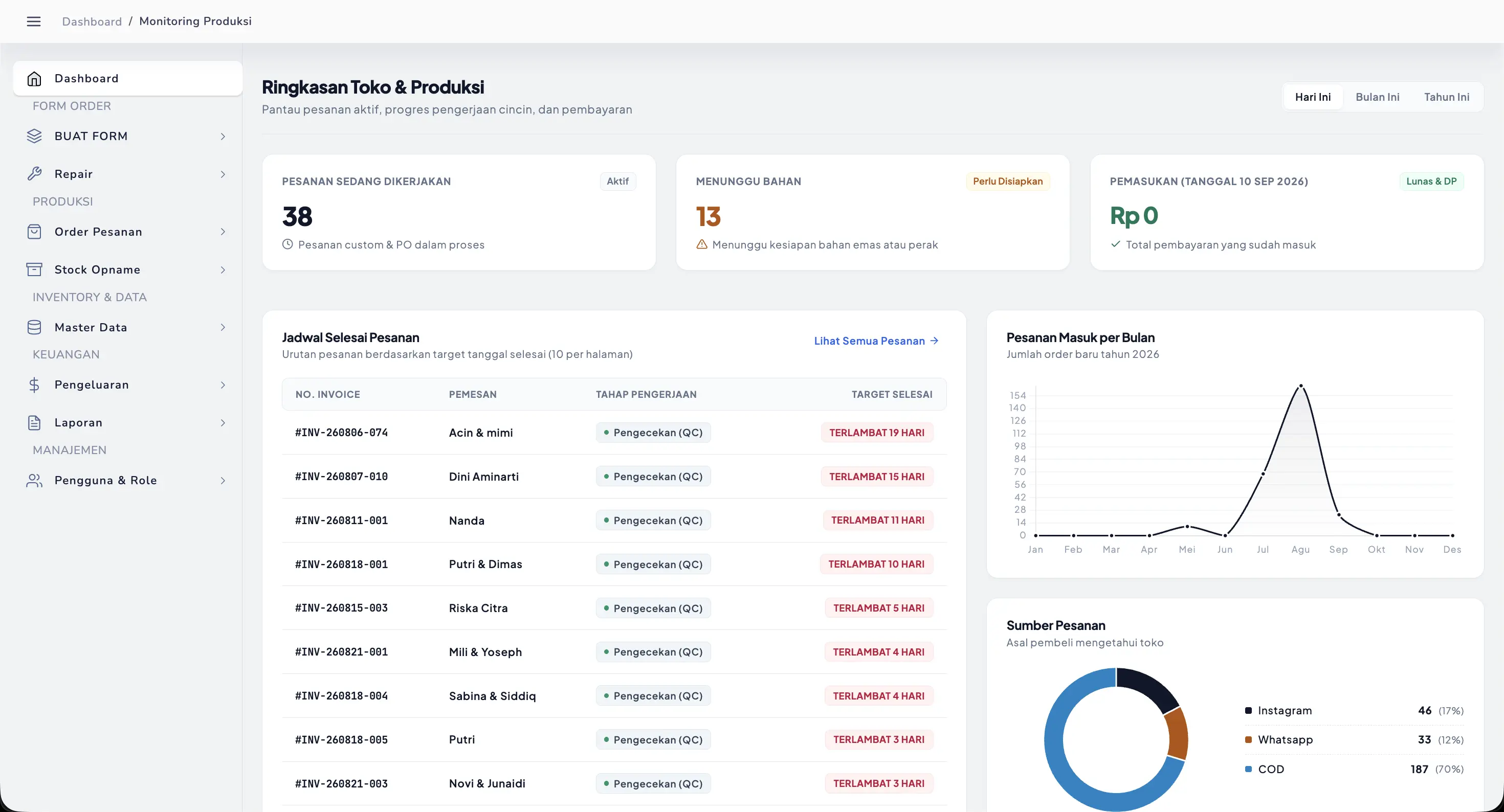The image size is (1504, 812).
Task: Click the Pengguna & Role users icon
Action: (x=34, y=481)
